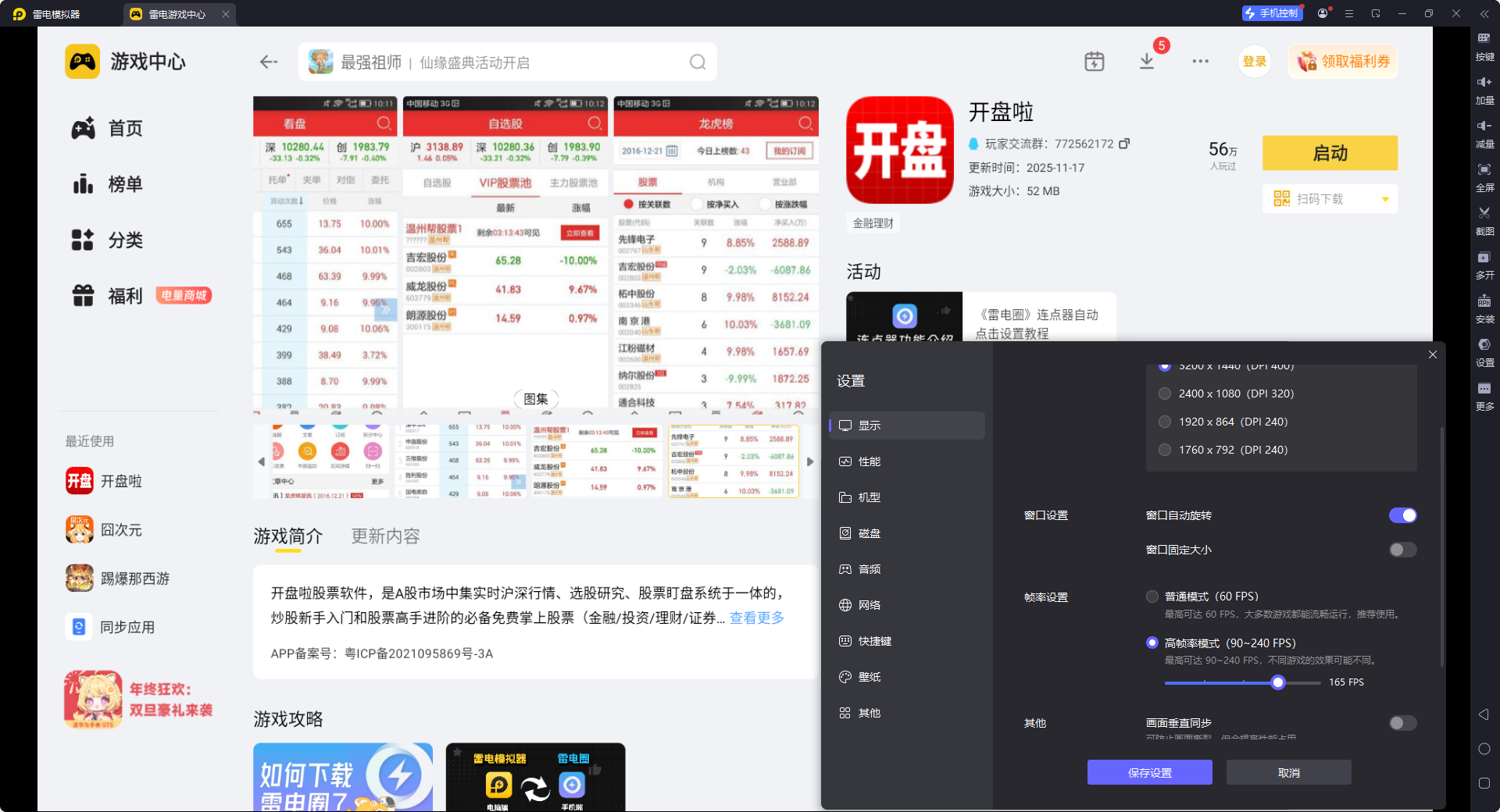Open 快捷键 settings tab
Screen dimensions: 1500x812
907,641
